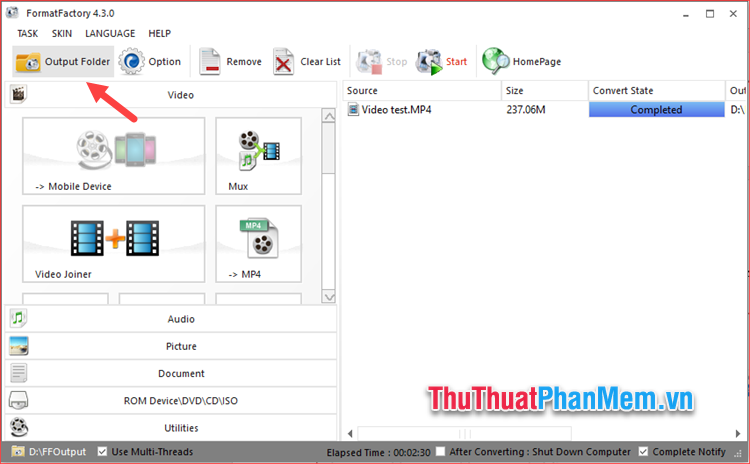This screenshot has height=464, width=750.
Task: Click the Size column header
Action: click(545, 90)
